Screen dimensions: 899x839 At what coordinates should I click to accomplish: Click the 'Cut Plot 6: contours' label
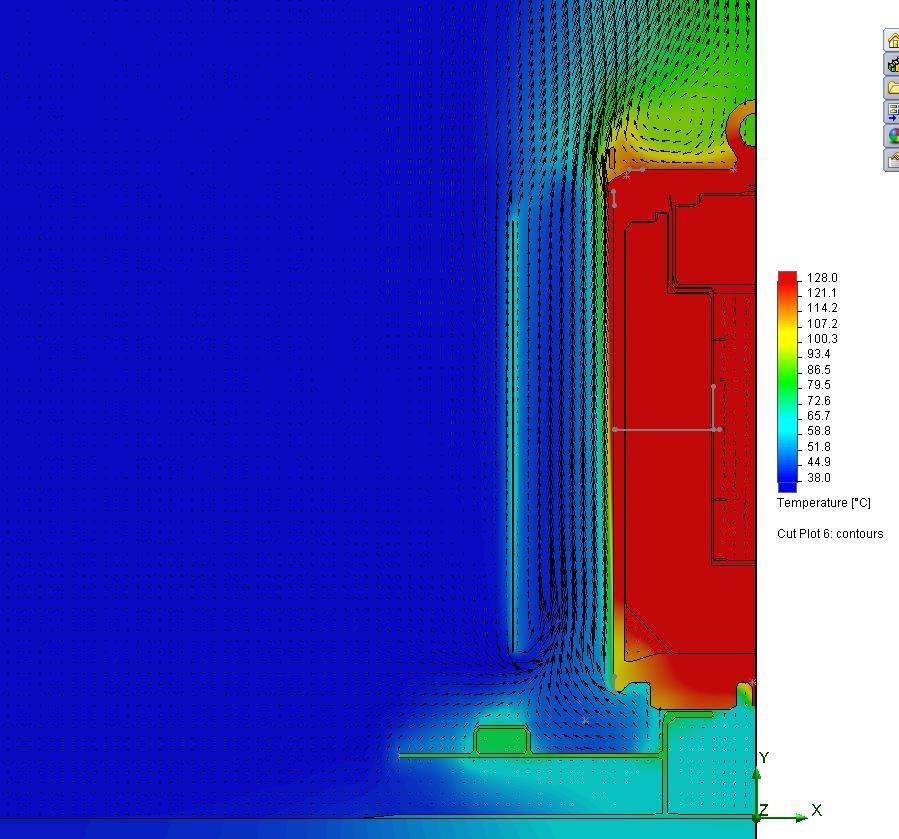pos(830,533)
